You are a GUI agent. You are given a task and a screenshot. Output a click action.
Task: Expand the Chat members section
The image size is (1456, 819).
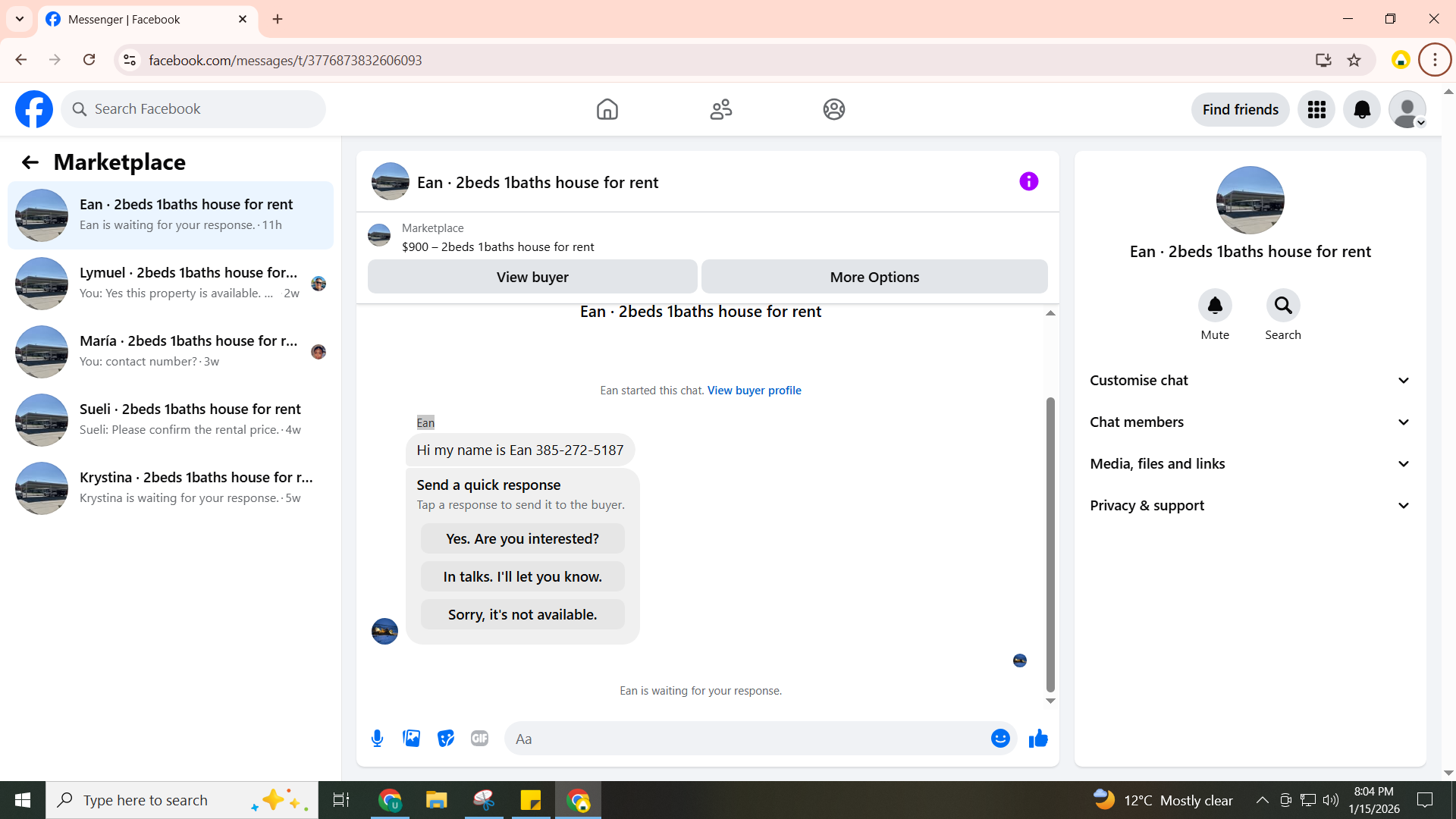[1250, 422]
